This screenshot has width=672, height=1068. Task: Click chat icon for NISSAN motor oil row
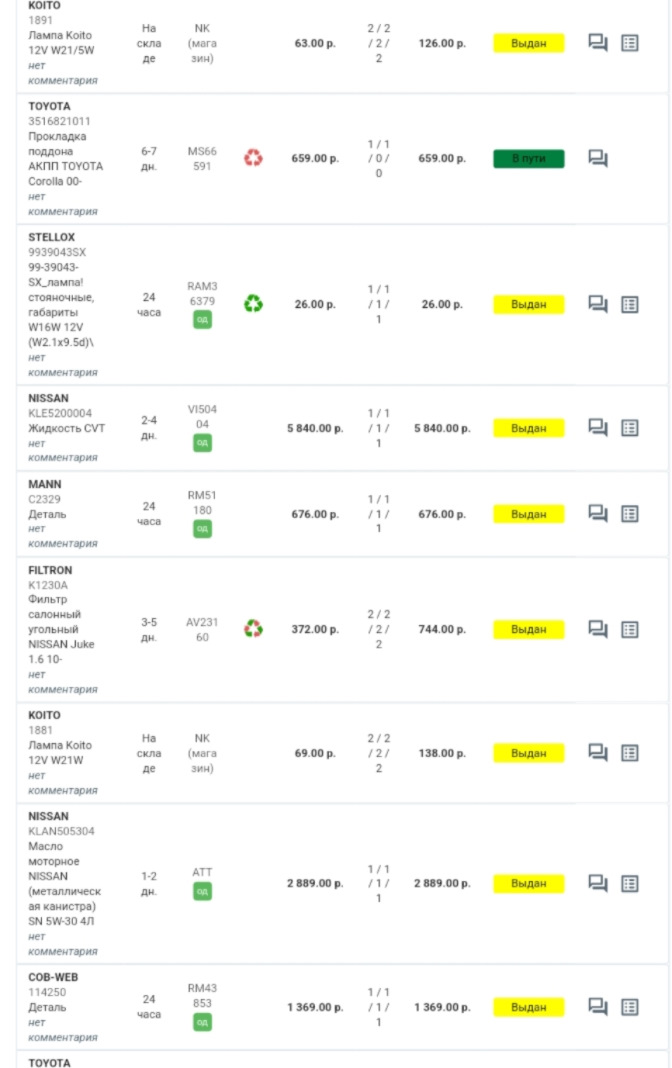tap(598, 883)
